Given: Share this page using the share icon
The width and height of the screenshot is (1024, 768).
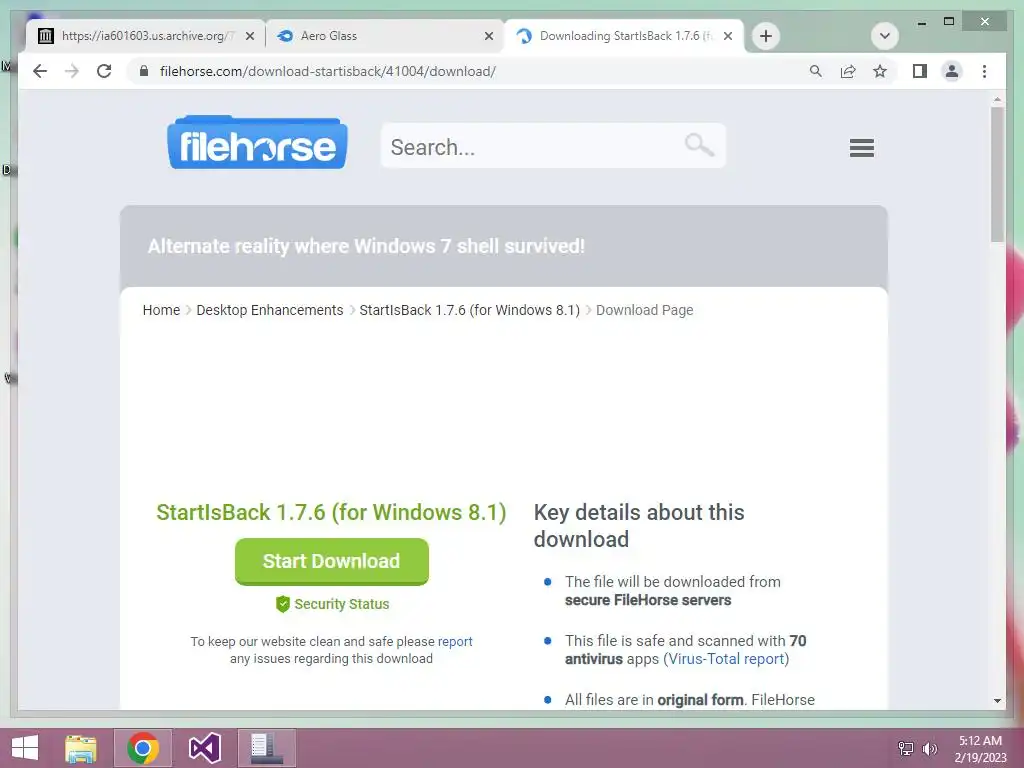Looking at the screenshot, I should tap(848, 71).
